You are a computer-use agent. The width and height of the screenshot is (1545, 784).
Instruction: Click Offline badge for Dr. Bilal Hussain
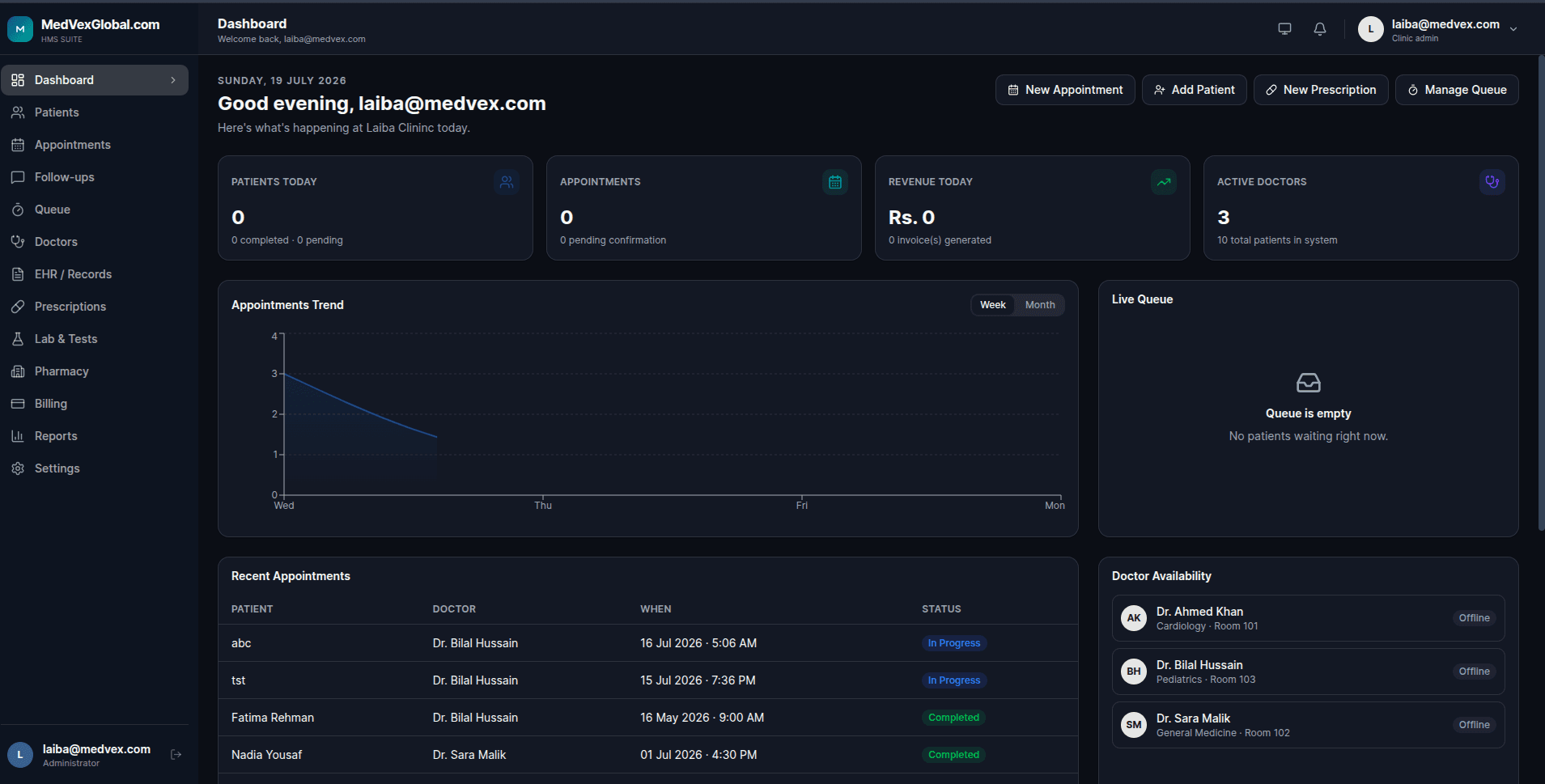(1474, 672)
